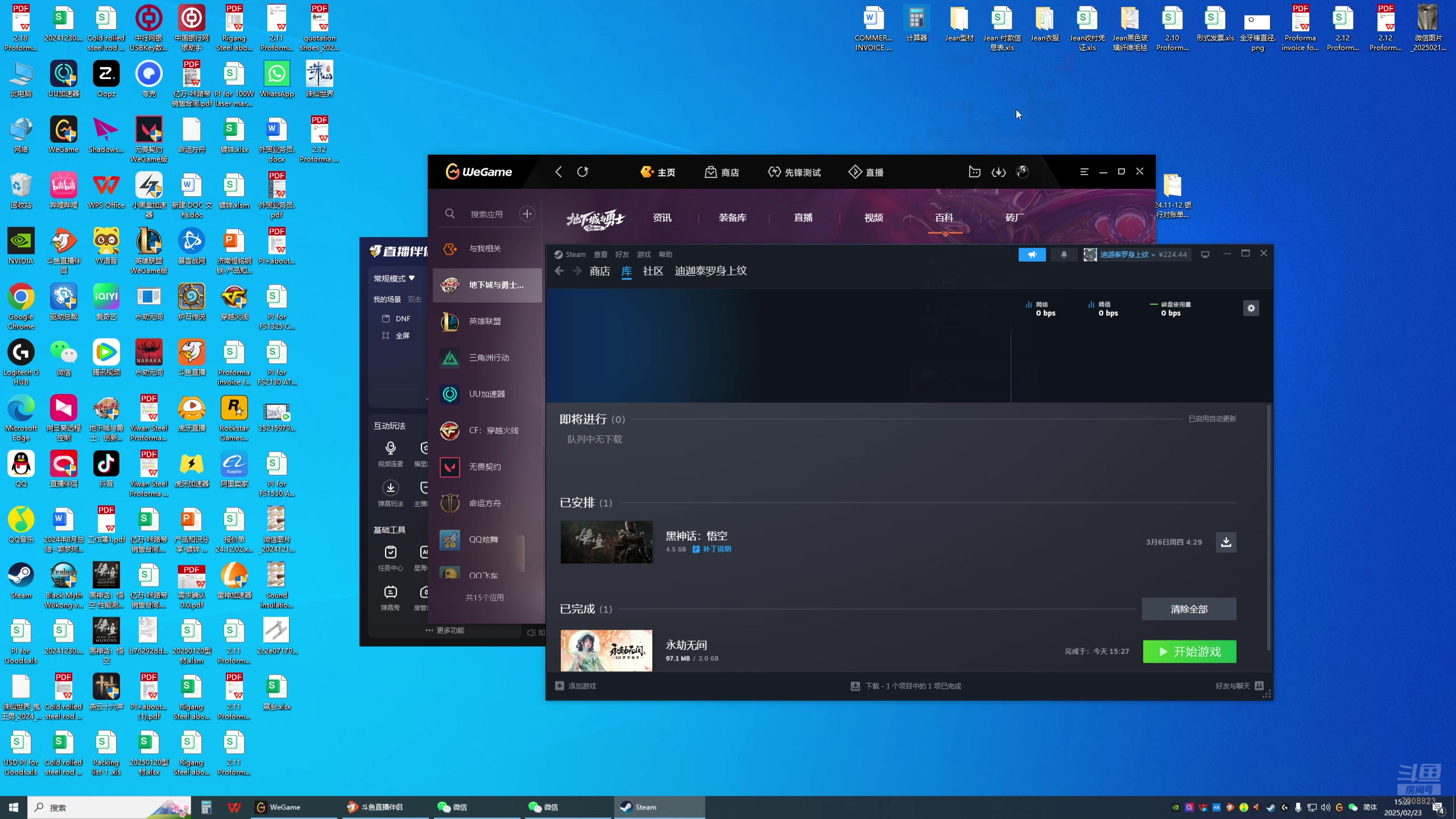The height and width of the screenshot is (819, 1456).
Task: Select DNF scene in 直播伴侣
Action: point(396,318)
